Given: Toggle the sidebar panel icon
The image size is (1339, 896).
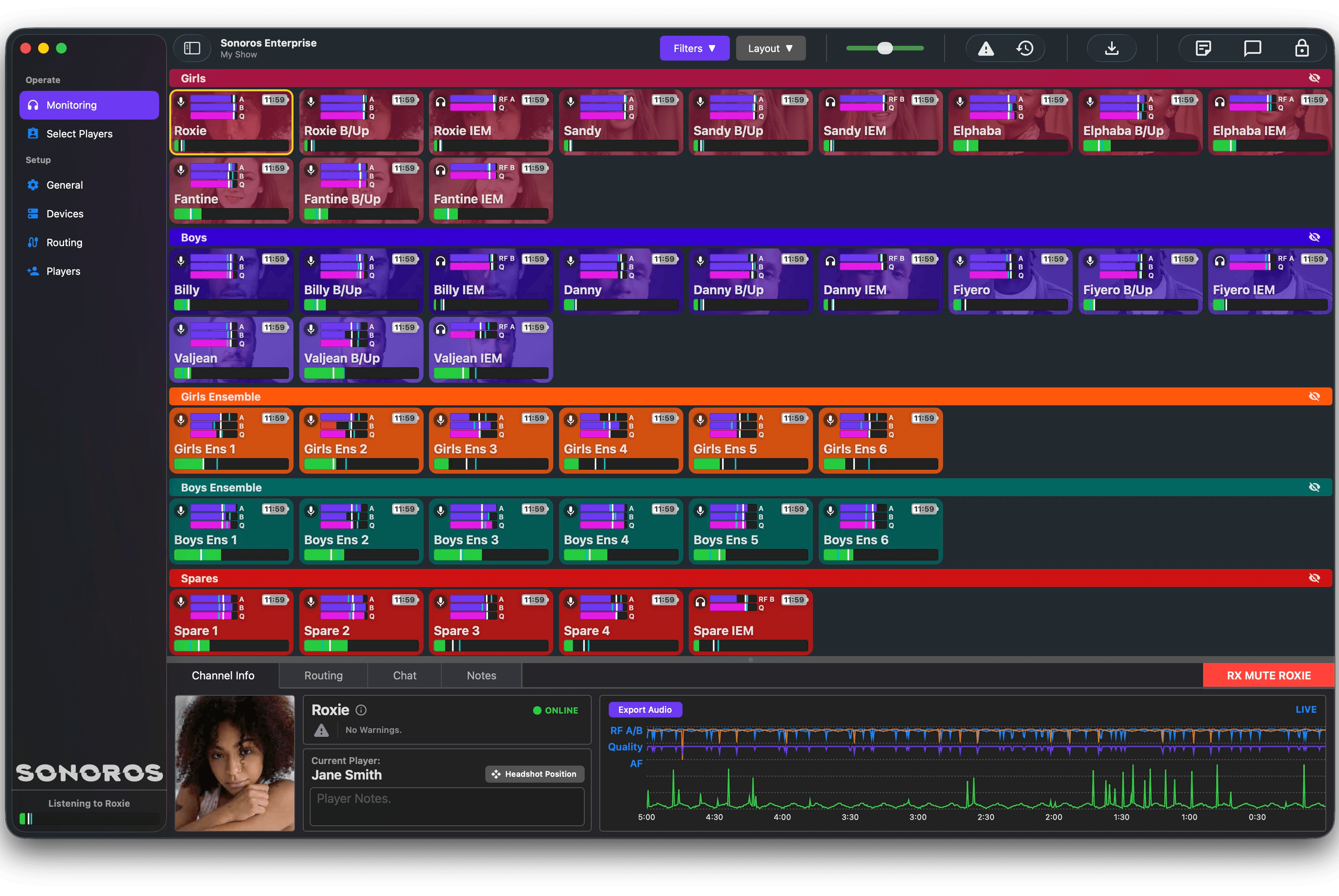Looking at the screenshot, I should click(x=192, y=49).
